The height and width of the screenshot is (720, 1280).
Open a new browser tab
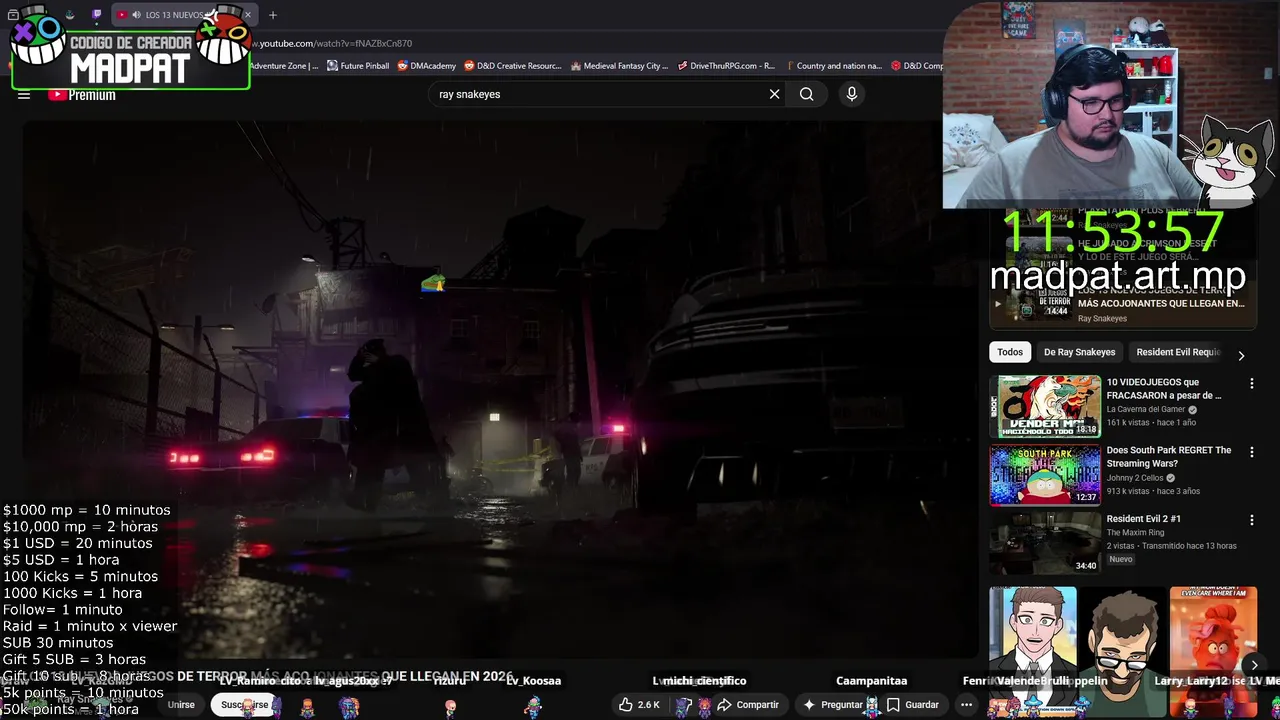pyautogui.click(x=272, y=15)
